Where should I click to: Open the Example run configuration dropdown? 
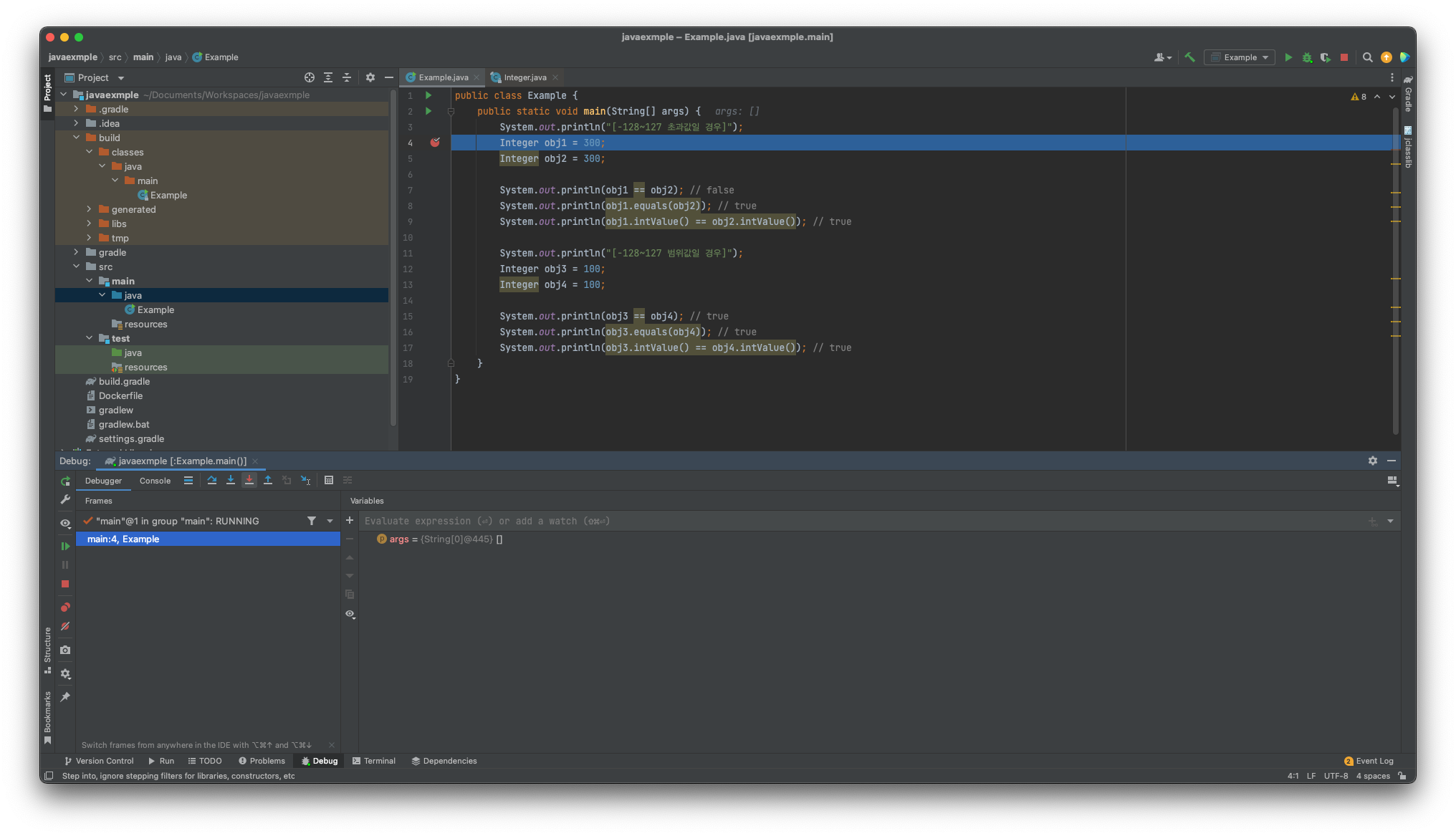(x=1240, y=57)
